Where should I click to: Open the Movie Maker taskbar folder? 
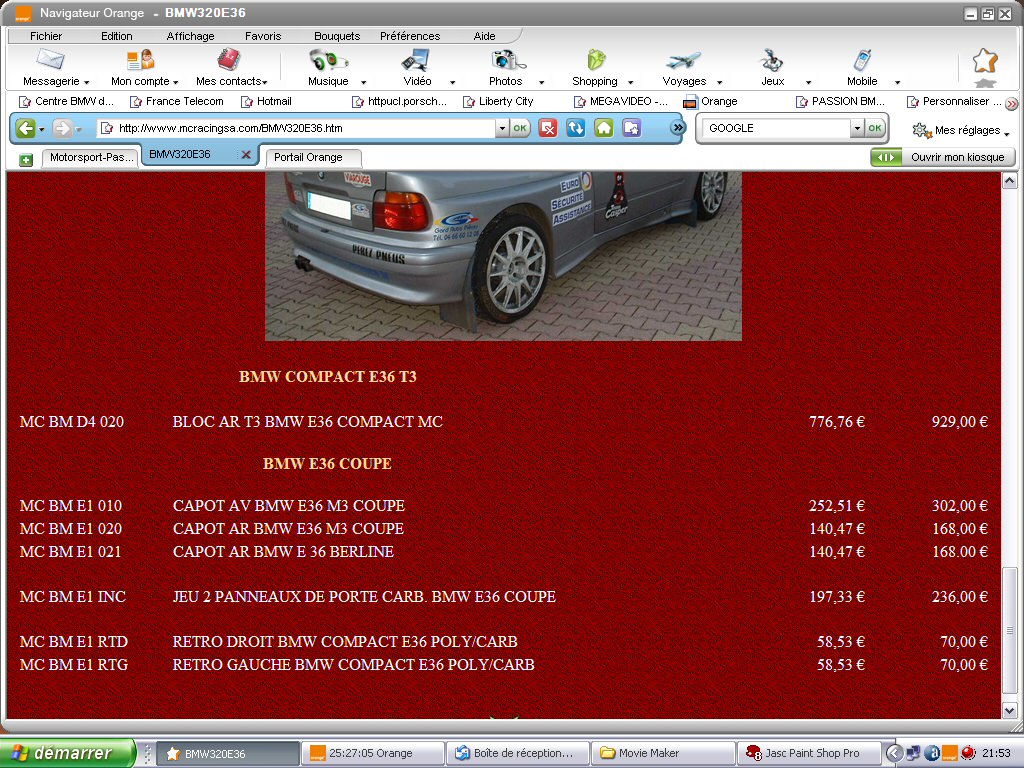tap(662, 753)
